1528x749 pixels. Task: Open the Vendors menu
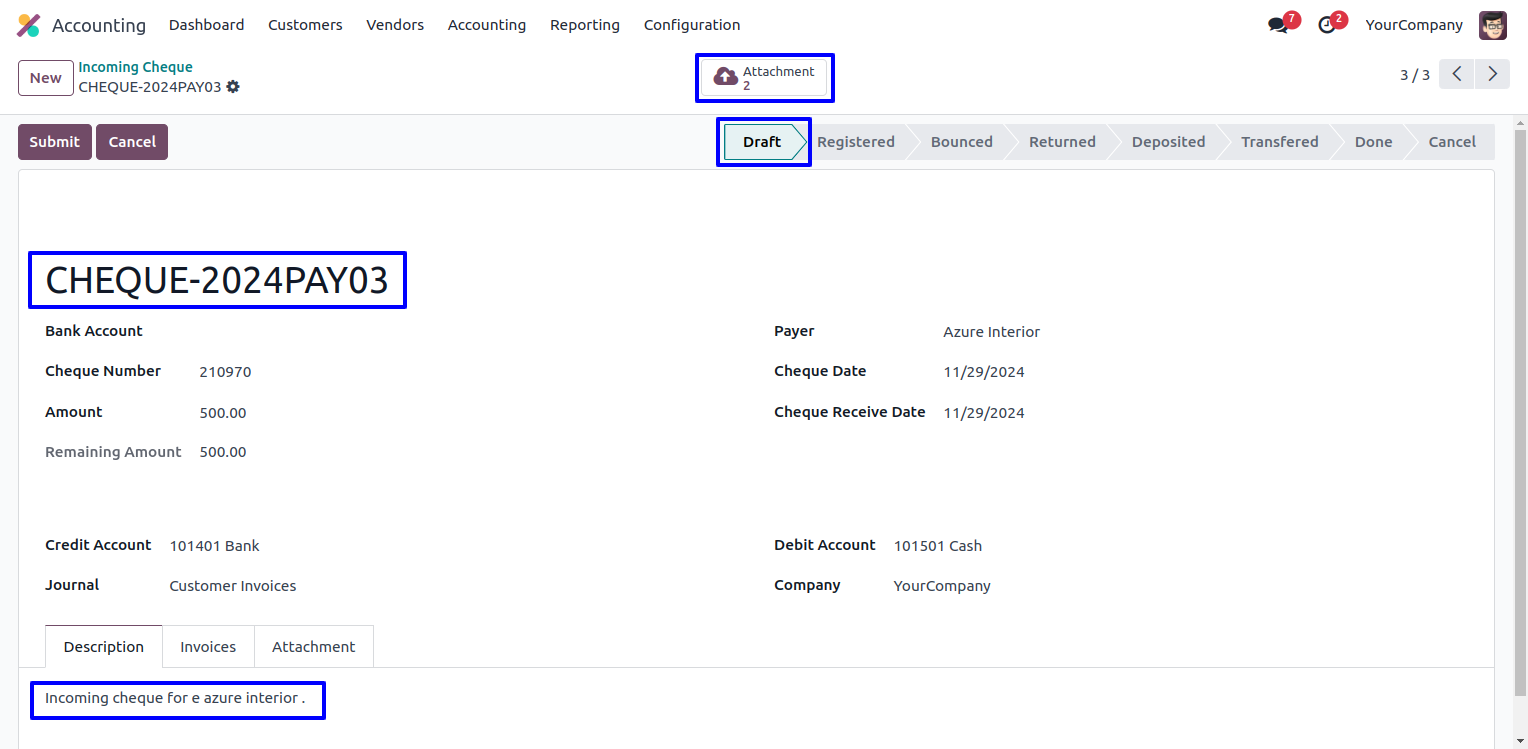[x=395, y=25]
